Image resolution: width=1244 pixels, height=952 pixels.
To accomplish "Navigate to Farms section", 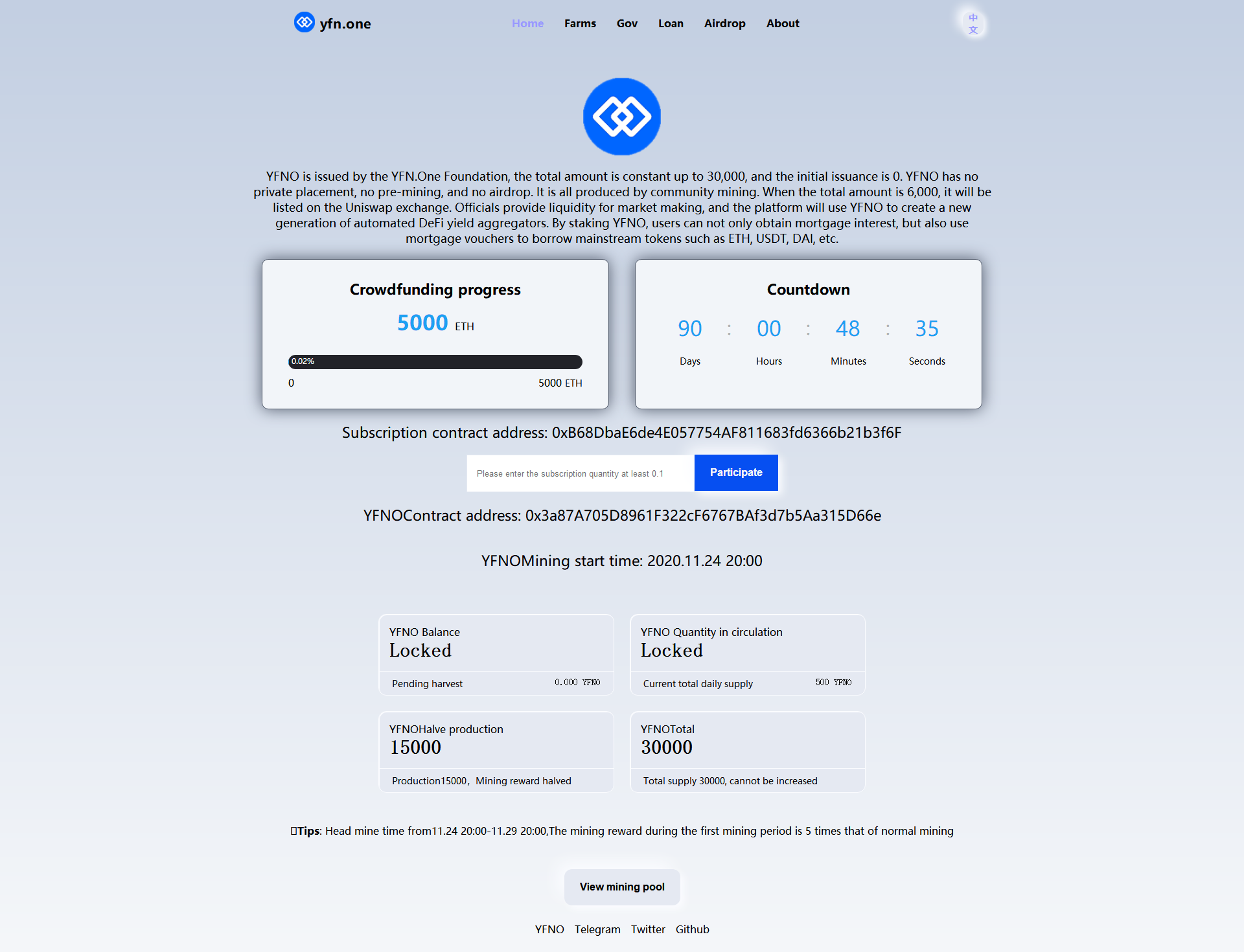I will [x=579, y=23].
